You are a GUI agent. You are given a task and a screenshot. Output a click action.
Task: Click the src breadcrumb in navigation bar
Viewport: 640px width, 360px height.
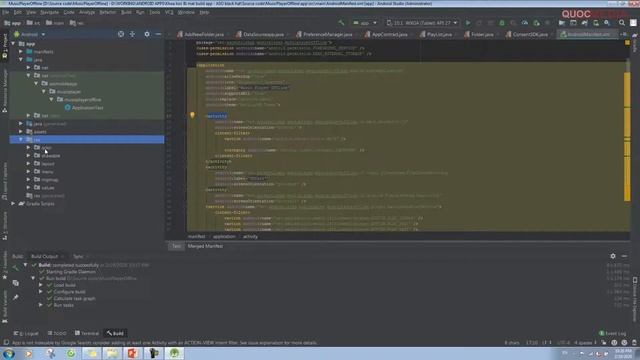click(x=33, y=23)
